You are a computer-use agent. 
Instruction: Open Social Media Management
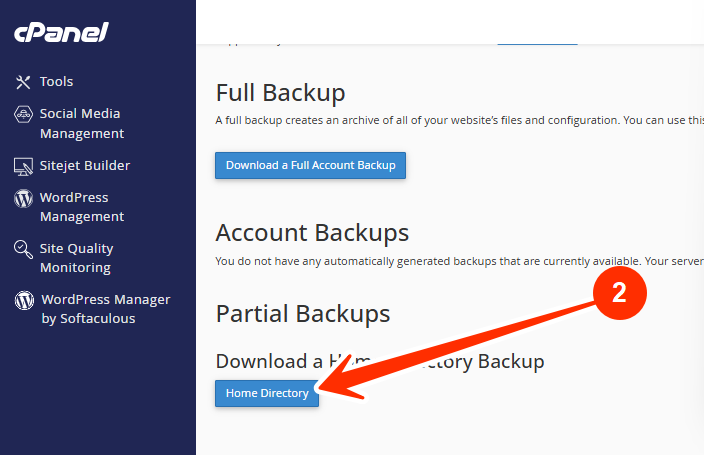point(82,124)
